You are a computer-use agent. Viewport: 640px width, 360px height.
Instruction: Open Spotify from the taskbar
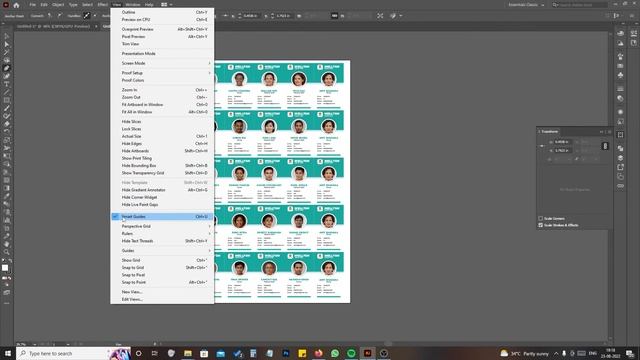coord(351,353)
